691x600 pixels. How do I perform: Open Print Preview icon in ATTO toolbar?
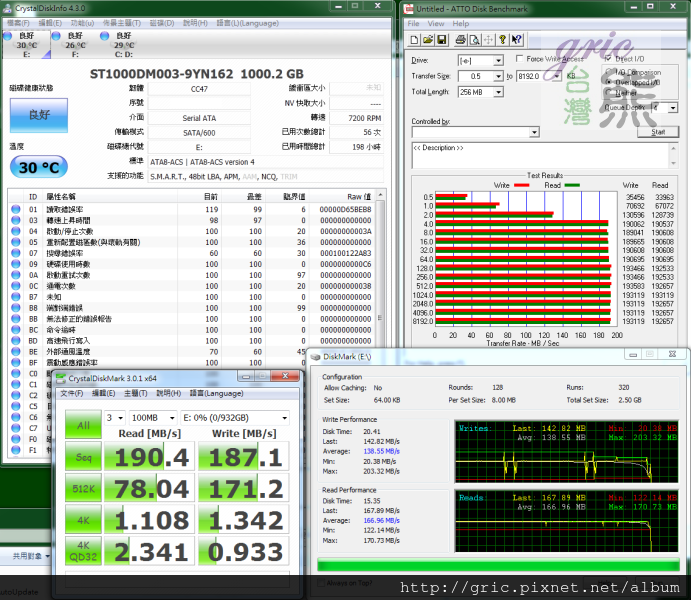pyautogui.click(x=476, y=40)
